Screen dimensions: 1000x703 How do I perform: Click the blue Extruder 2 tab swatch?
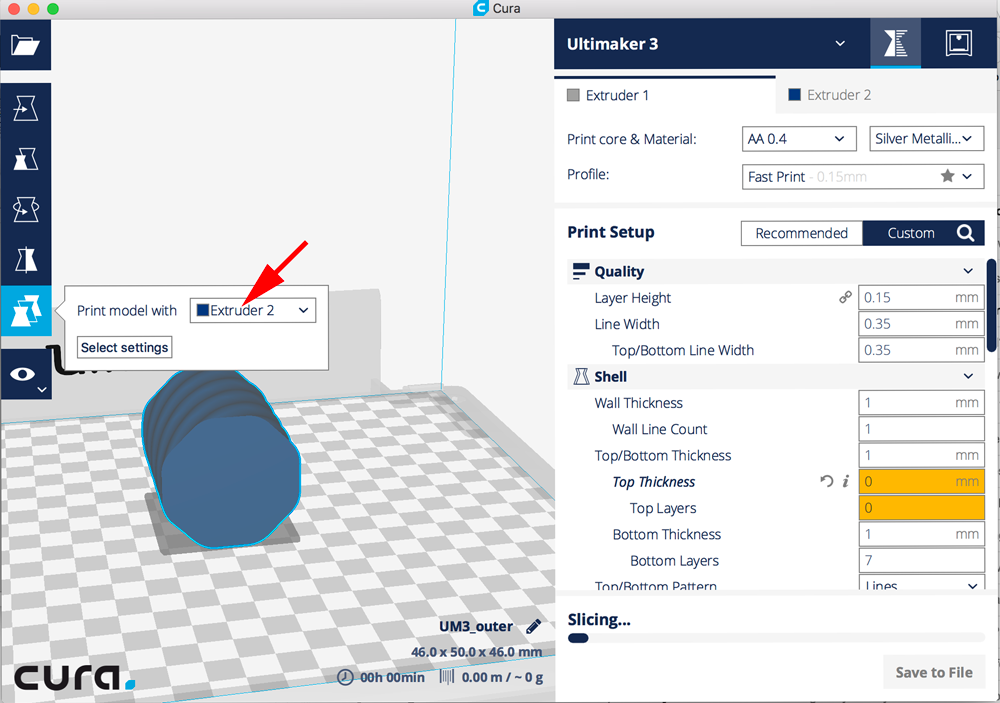tap(794, 94)
